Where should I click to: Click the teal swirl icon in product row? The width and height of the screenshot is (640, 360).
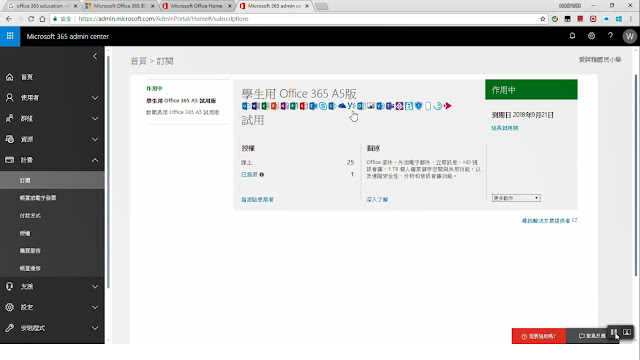pos(438,106)
